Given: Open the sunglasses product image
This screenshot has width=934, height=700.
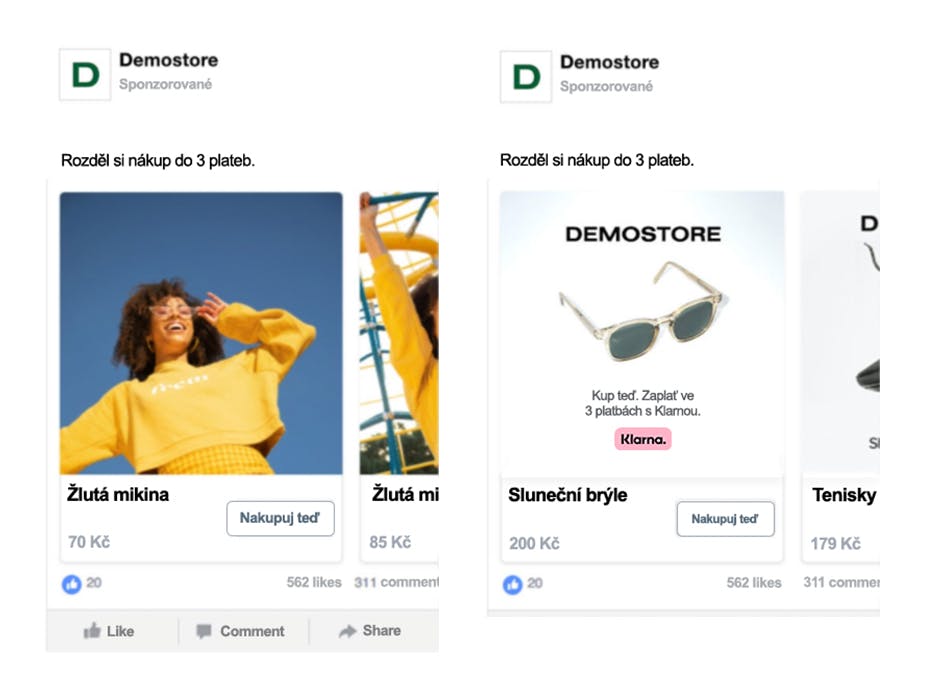Looking at the screenshot, I should tap(642, 334).
